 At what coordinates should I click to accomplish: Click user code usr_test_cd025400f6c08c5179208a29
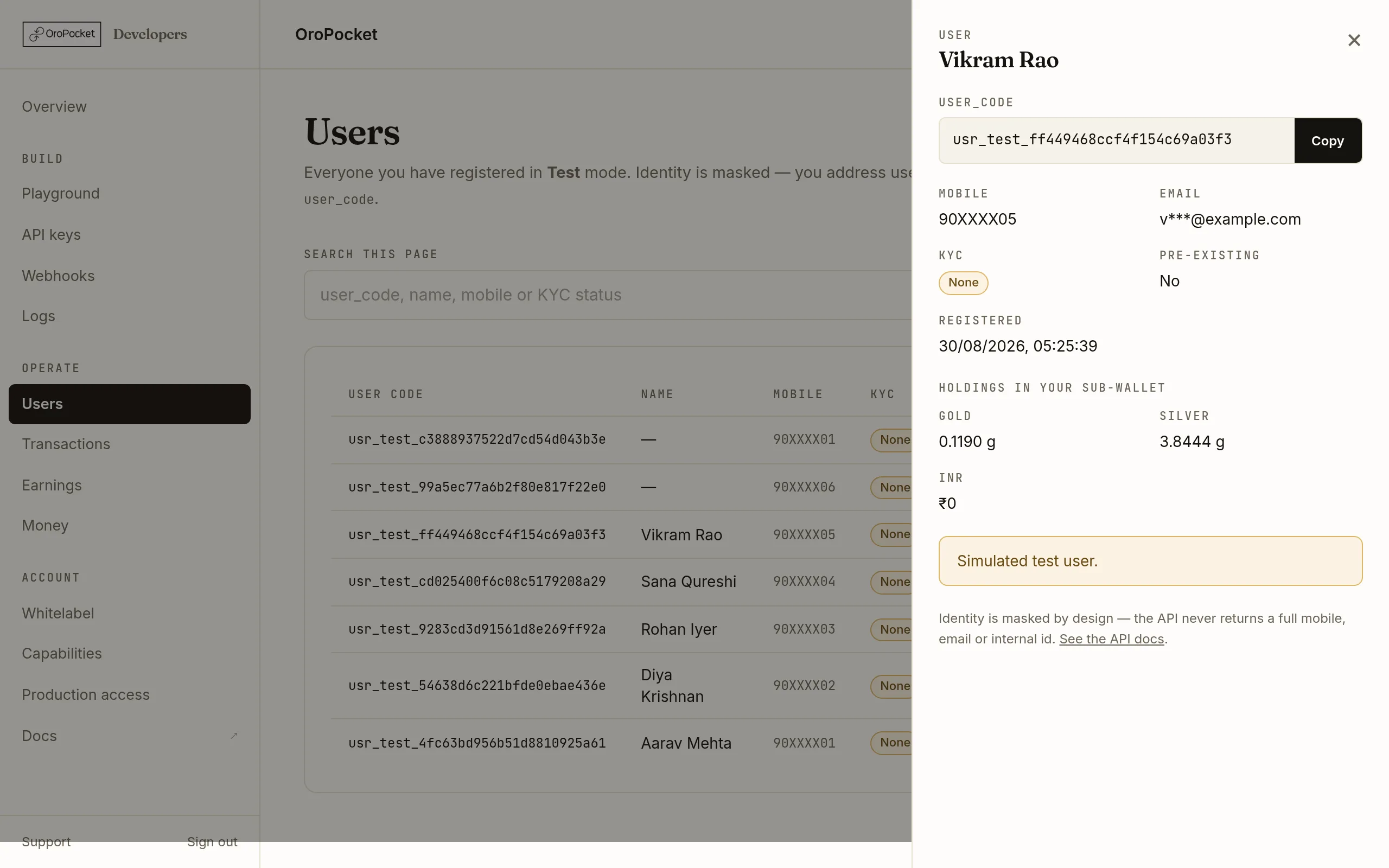[477, 582]
